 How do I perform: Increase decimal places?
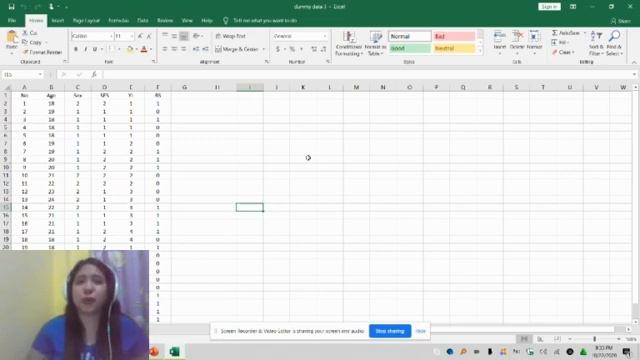pos(314,49)
